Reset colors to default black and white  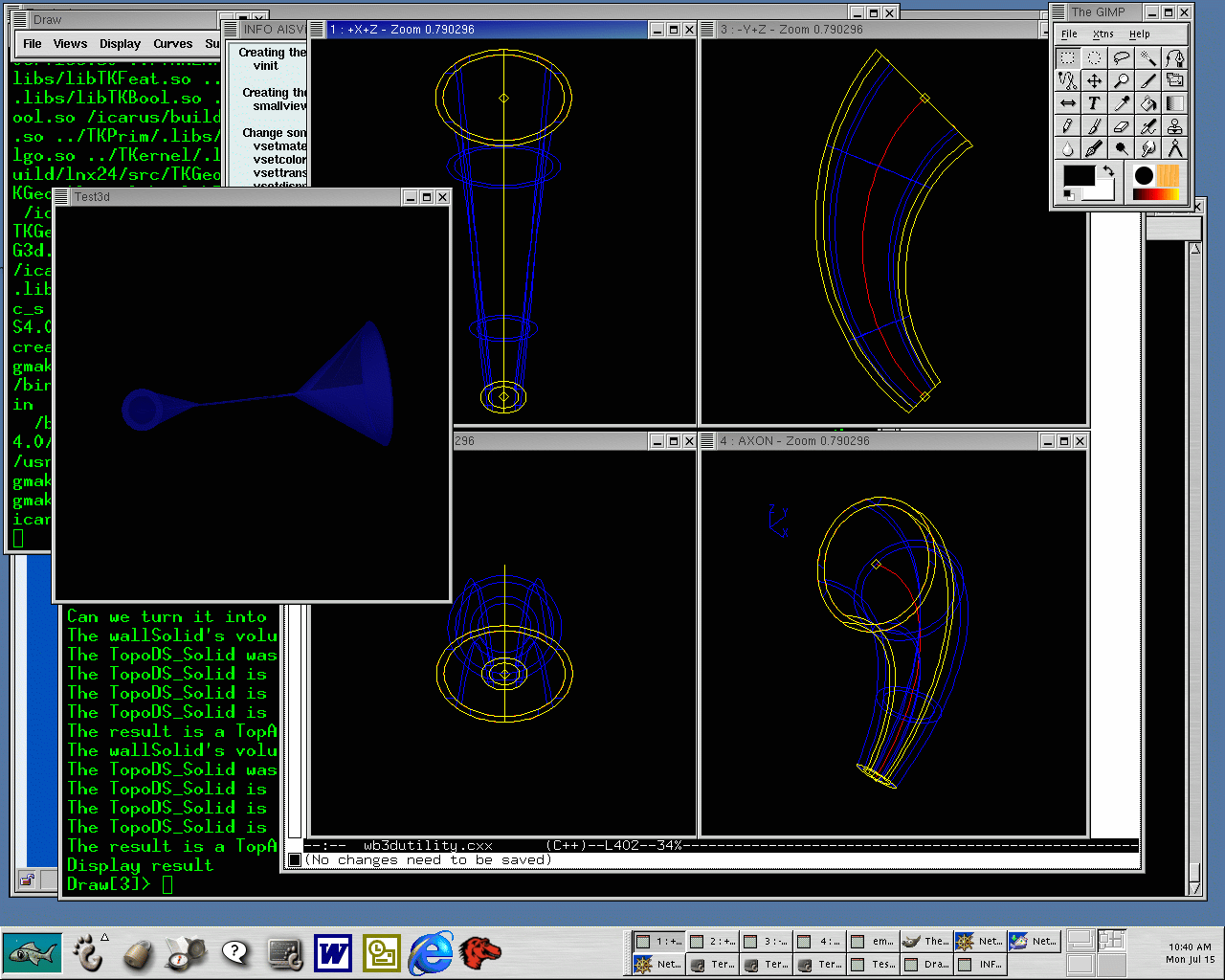(x=1068, y=195)
